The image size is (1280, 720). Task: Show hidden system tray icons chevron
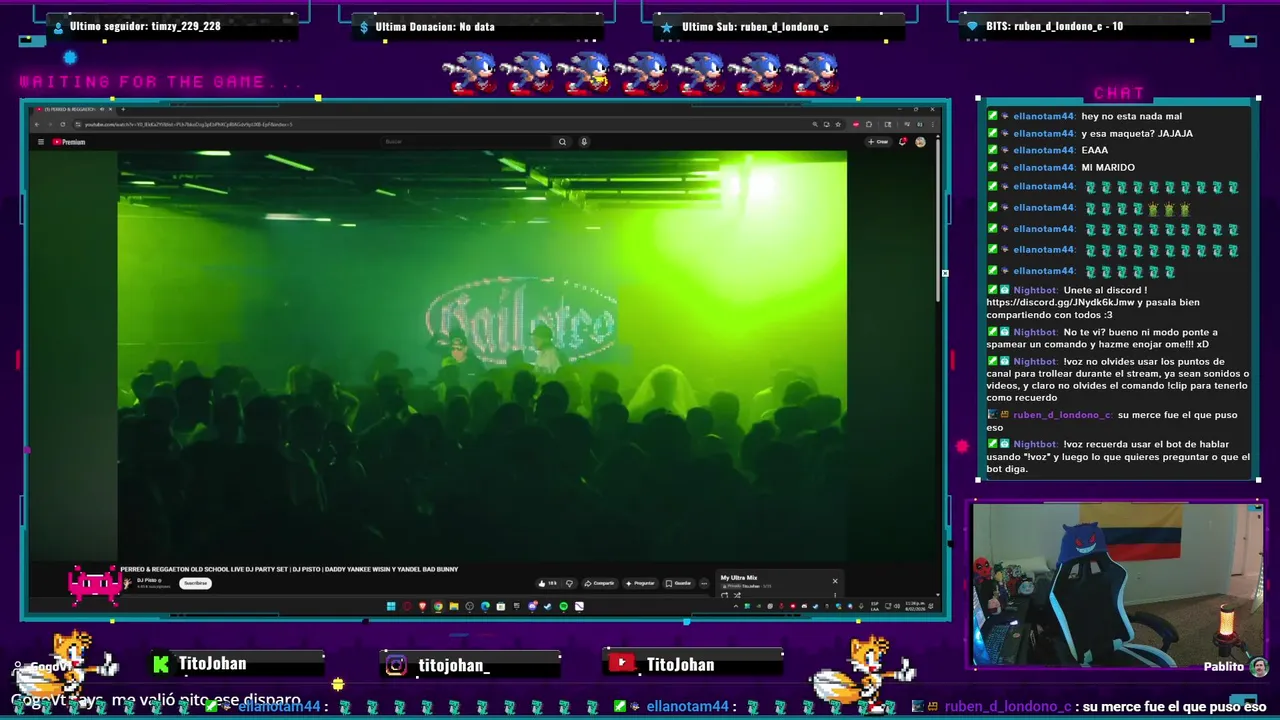pos(736,606)
